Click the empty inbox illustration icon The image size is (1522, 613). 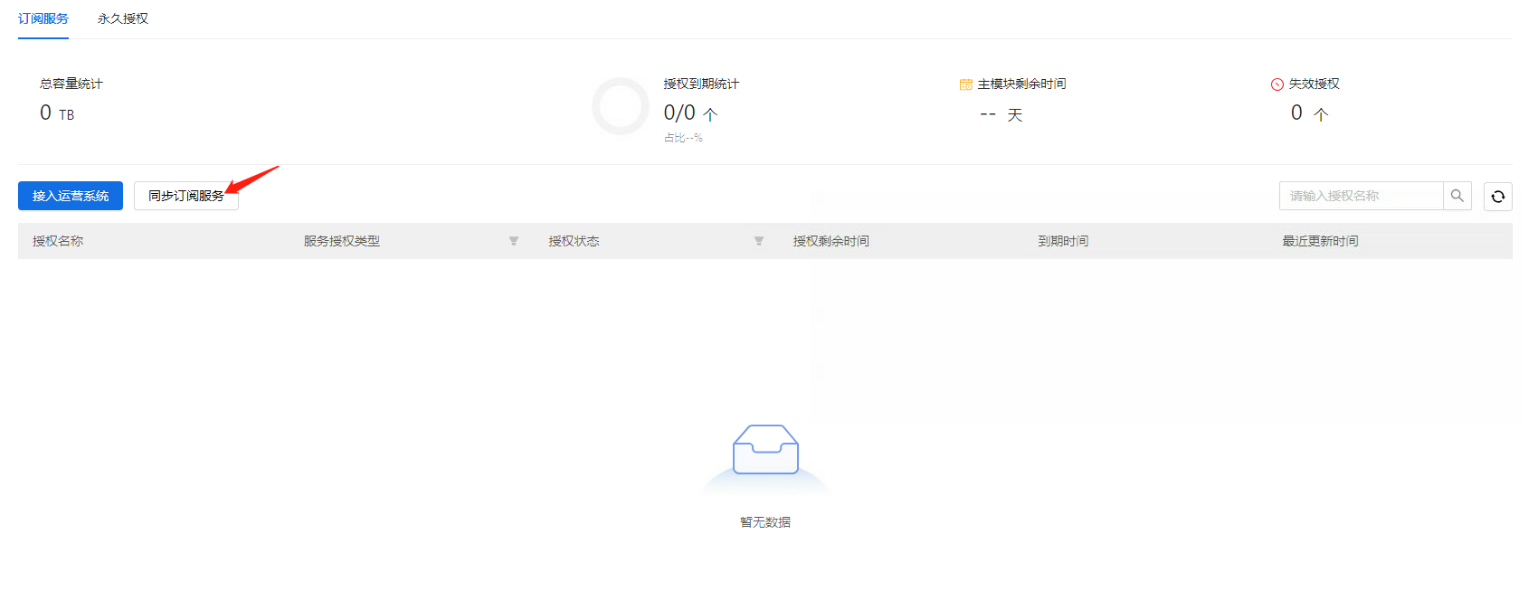(x=765, y=449)
